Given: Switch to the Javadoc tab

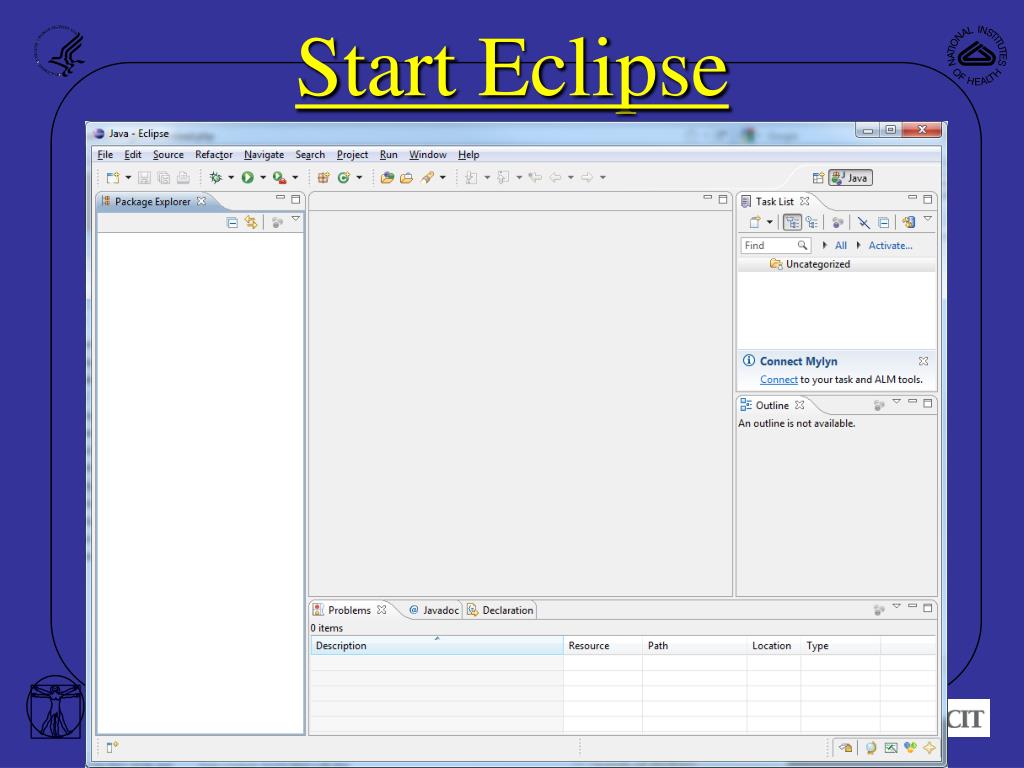Looking at the screenshot, I should tap(434, 610).
